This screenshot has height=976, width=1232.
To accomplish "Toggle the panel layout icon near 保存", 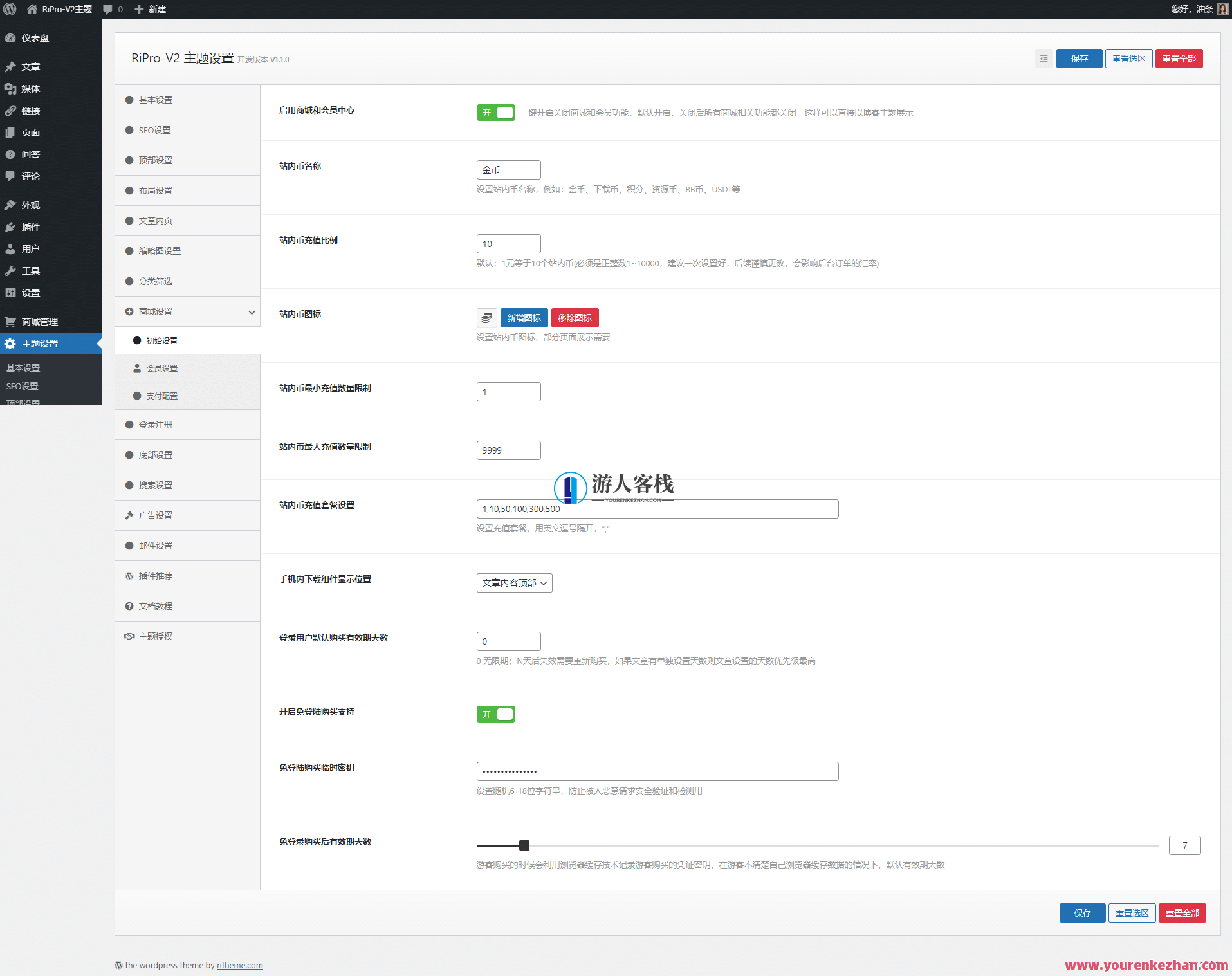I will click(1043, 58).
